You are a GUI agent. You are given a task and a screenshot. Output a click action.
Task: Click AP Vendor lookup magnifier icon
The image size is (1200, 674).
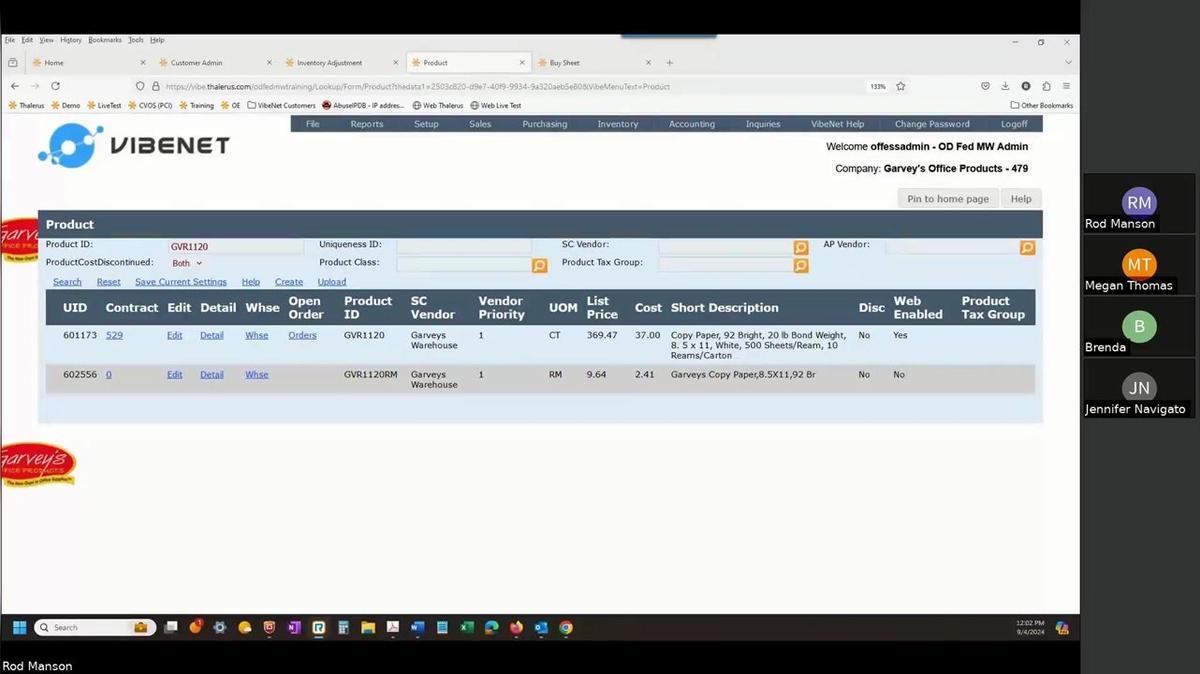(x=1027, y=247)
